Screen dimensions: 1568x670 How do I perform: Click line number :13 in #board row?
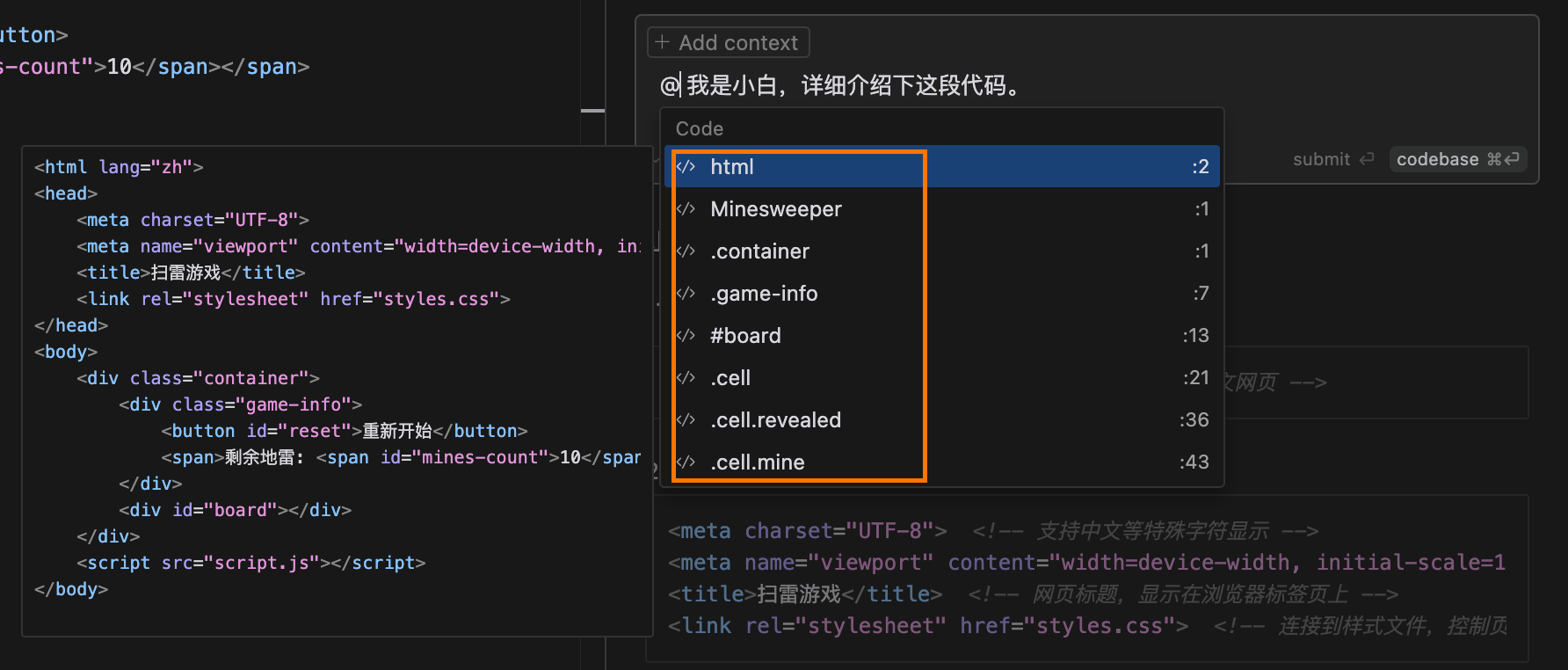tap(1195, 335)
